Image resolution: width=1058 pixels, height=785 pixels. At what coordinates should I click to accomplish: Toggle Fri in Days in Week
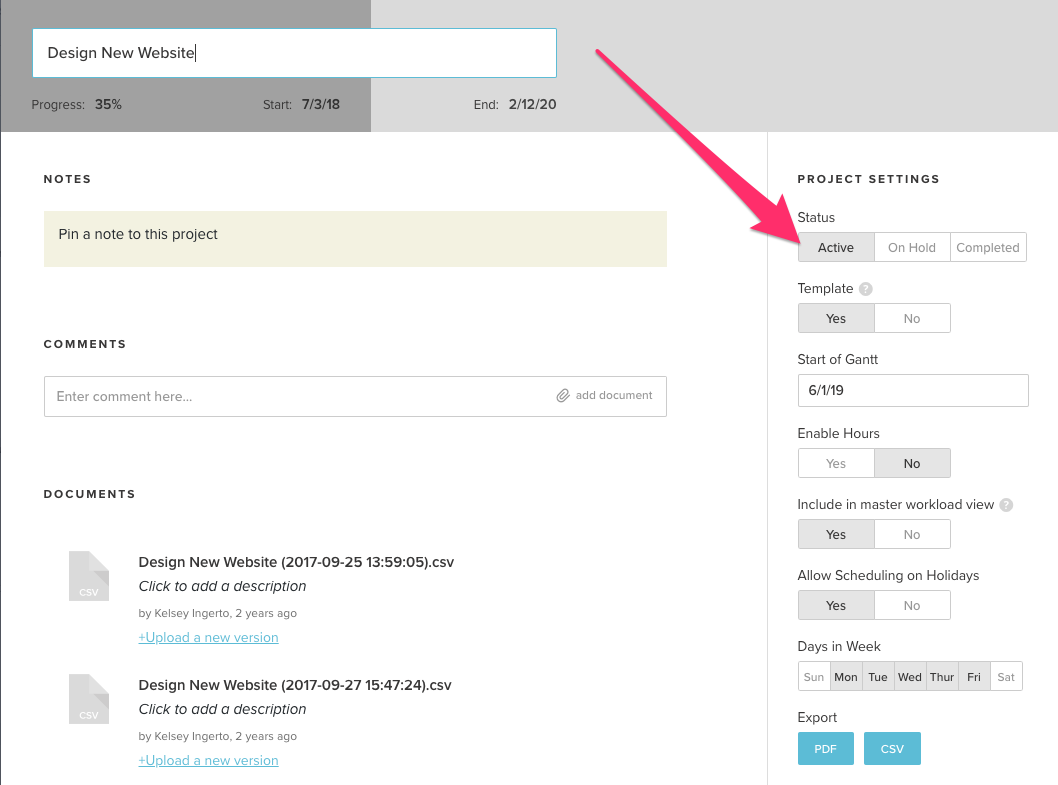[974, 676]
